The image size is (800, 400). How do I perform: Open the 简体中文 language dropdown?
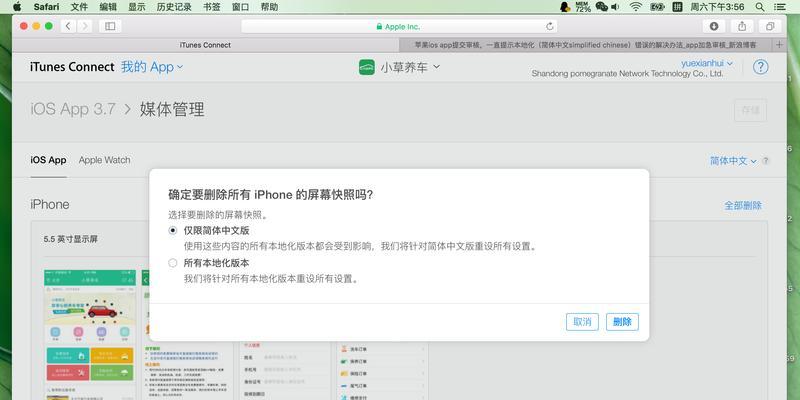pyautogui.click(x=733, y=161)
